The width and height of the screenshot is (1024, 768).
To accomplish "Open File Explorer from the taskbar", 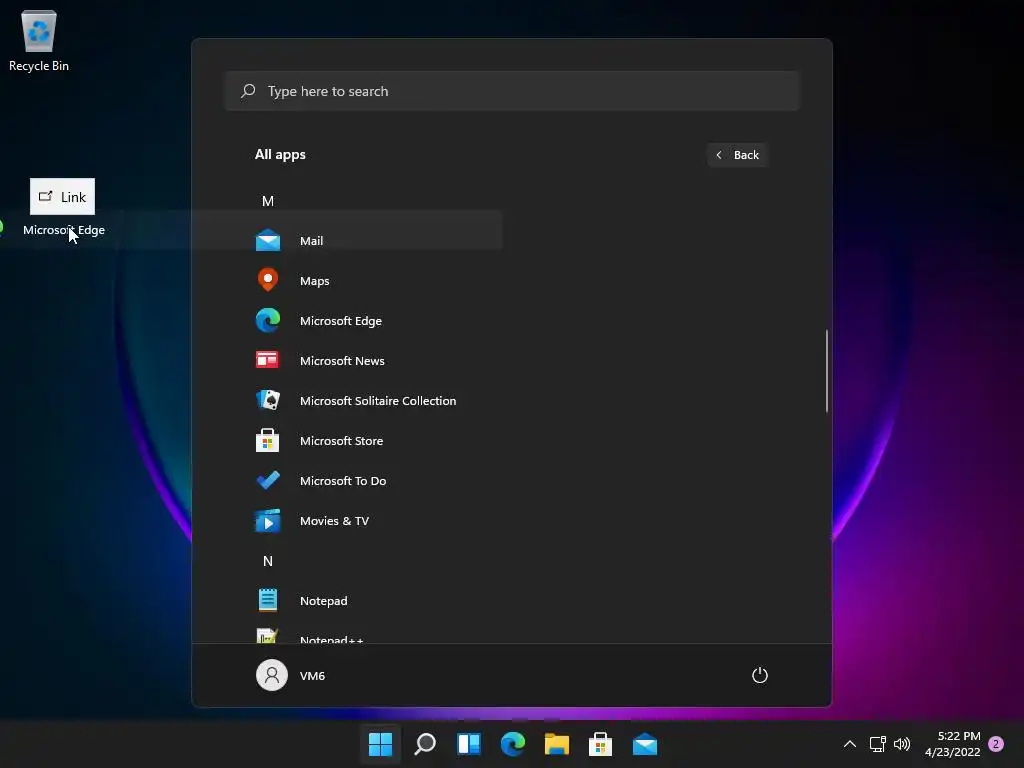I will point(557,744).
